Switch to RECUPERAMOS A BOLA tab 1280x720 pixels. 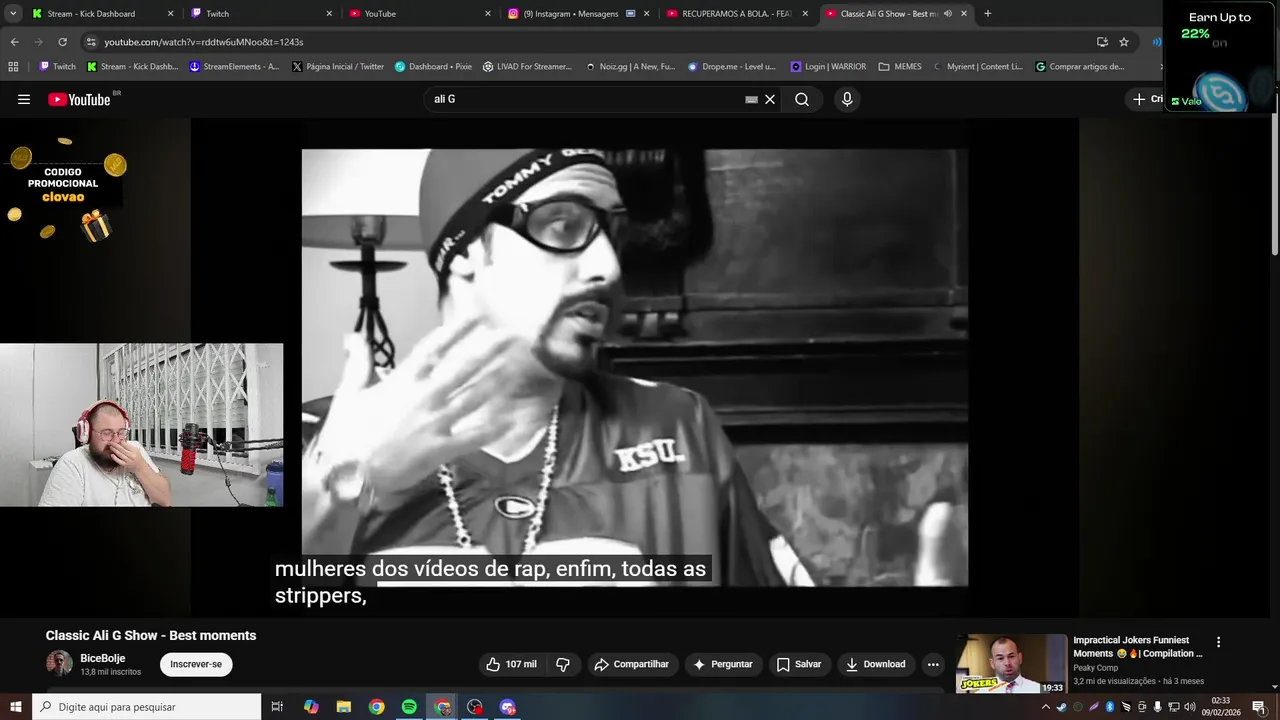click(738, 14)
